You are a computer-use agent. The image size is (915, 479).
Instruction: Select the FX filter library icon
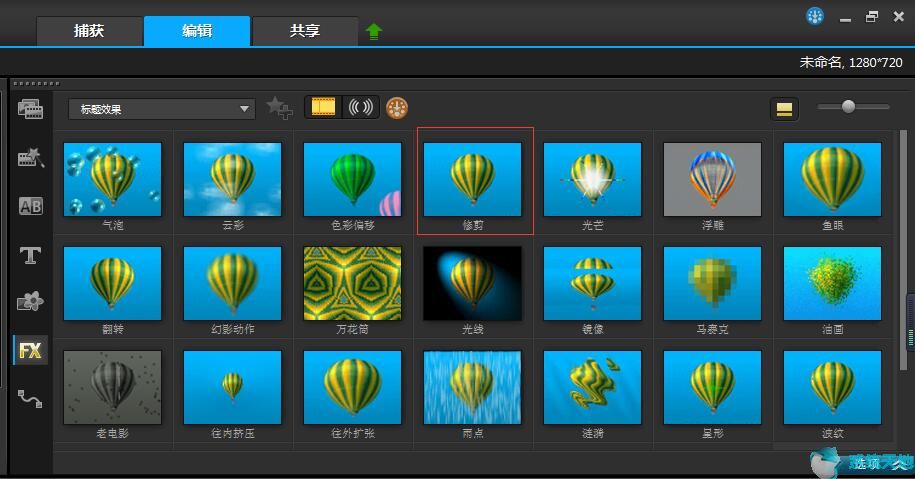click(30, 351)
